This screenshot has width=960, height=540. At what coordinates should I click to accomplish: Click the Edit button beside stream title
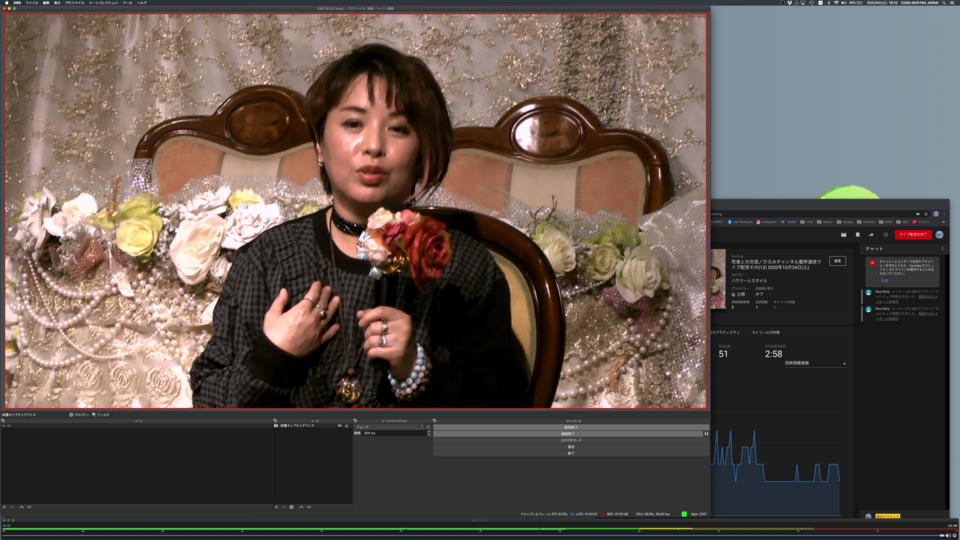(x=837, y=261)
